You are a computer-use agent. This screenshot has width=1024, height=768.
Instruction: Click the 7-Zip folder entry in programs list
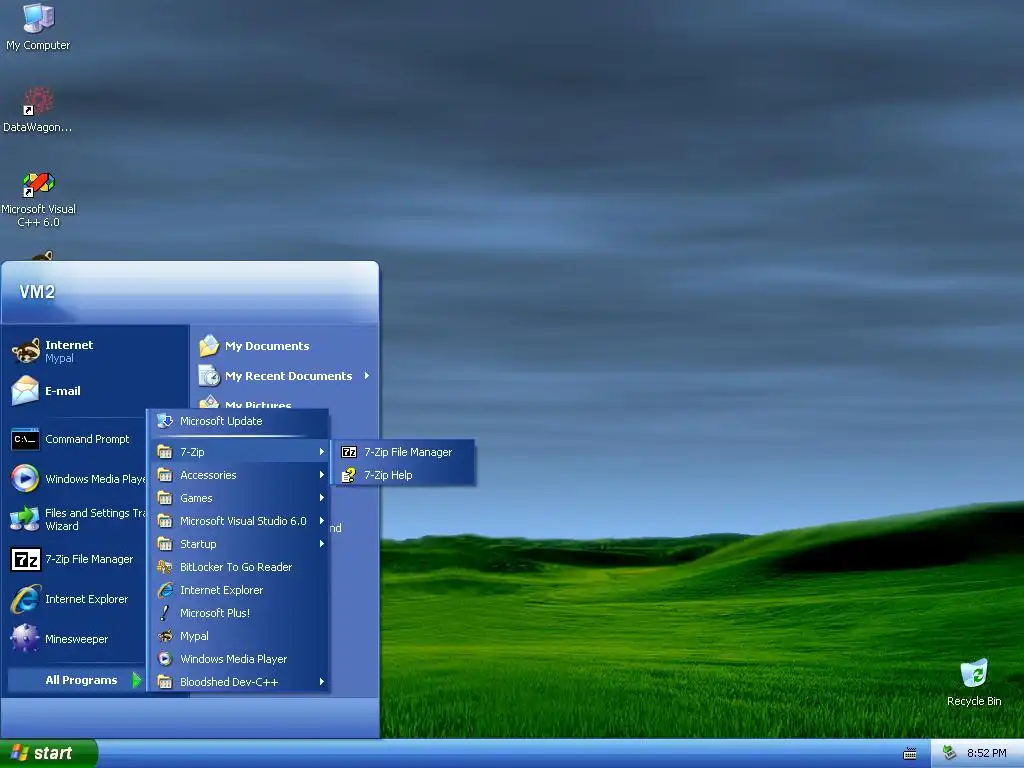tap(240, 451)
